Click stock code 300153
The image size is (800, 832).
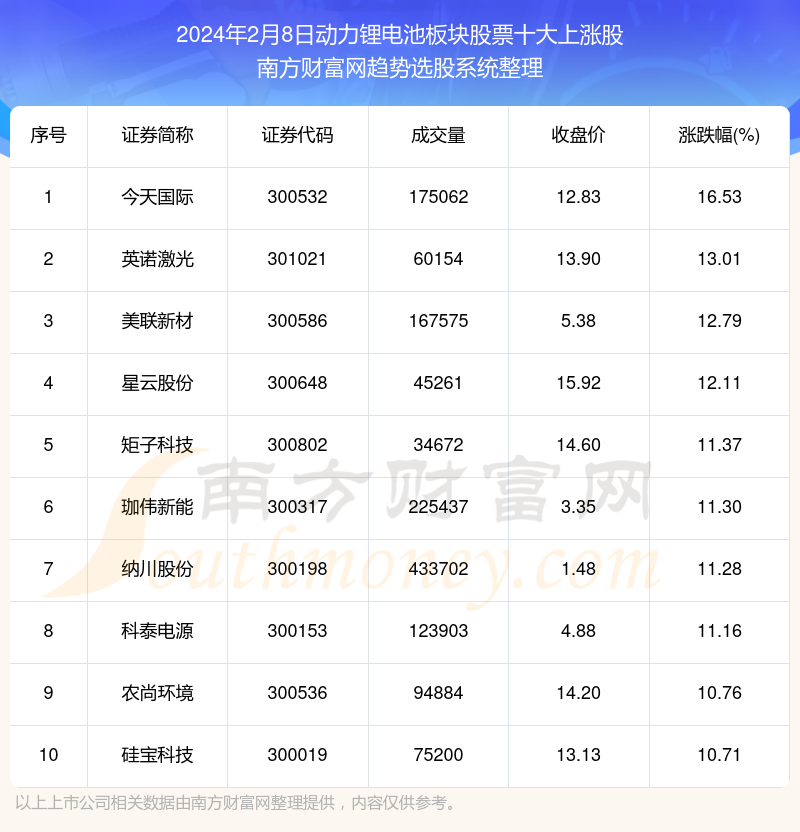coord(298,631)
